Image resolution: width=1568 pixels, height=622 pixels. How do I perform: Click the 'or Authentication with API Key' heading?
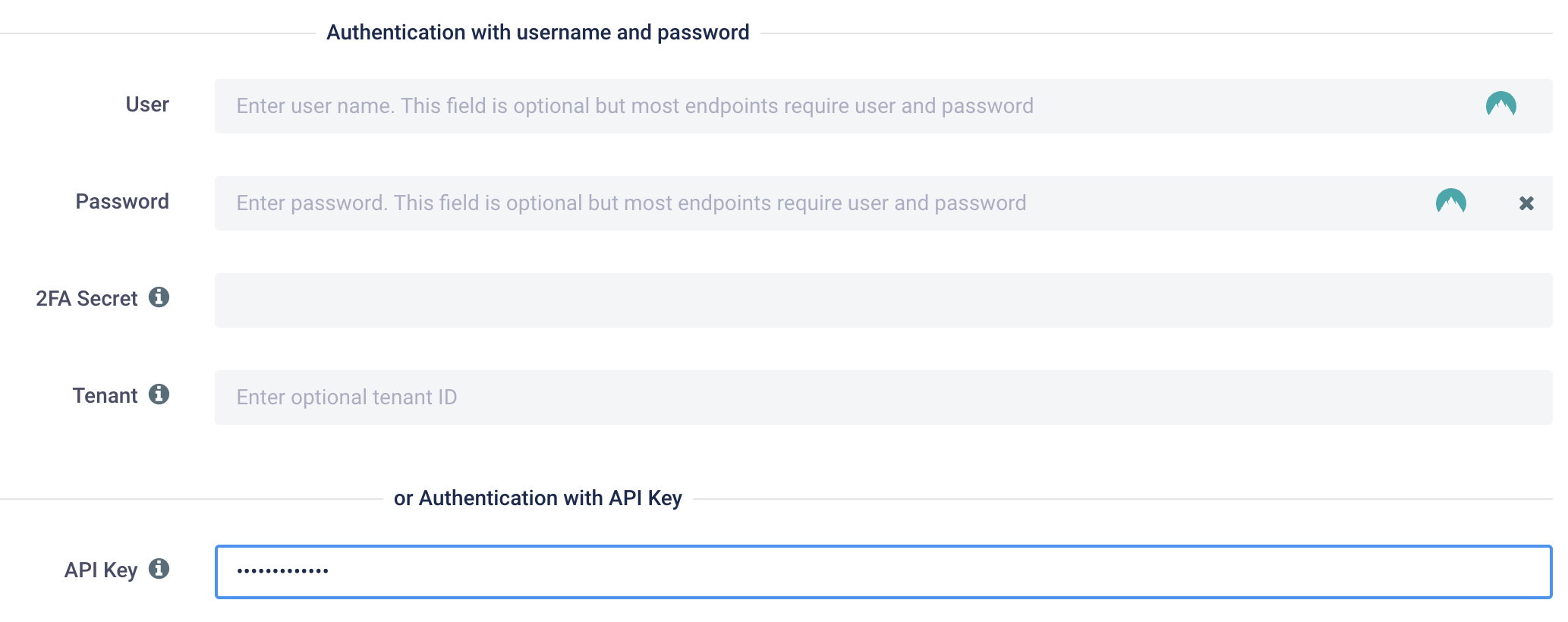[538, 498]
